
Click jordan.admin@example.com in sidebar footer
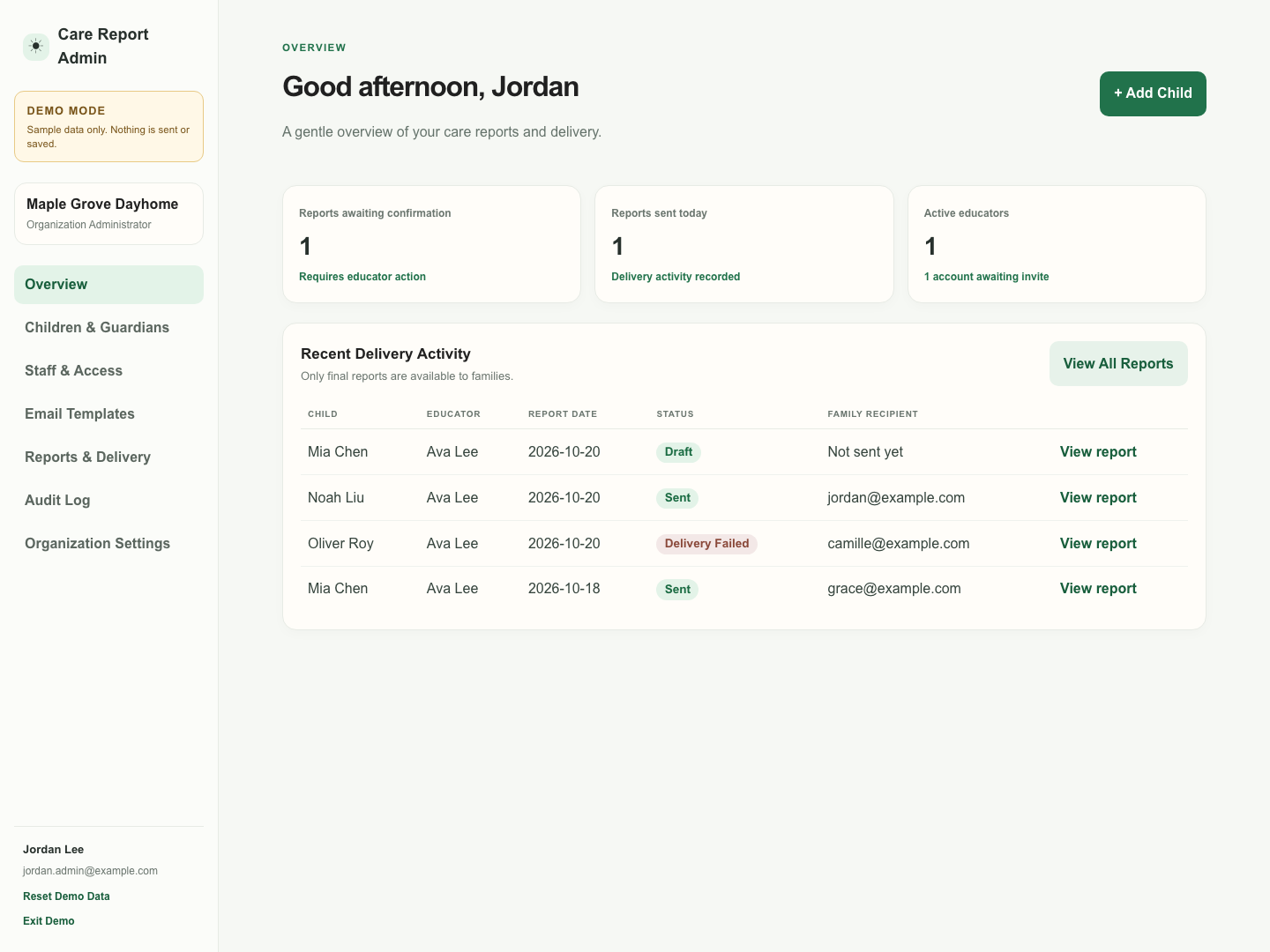click(x=90, y=871)
